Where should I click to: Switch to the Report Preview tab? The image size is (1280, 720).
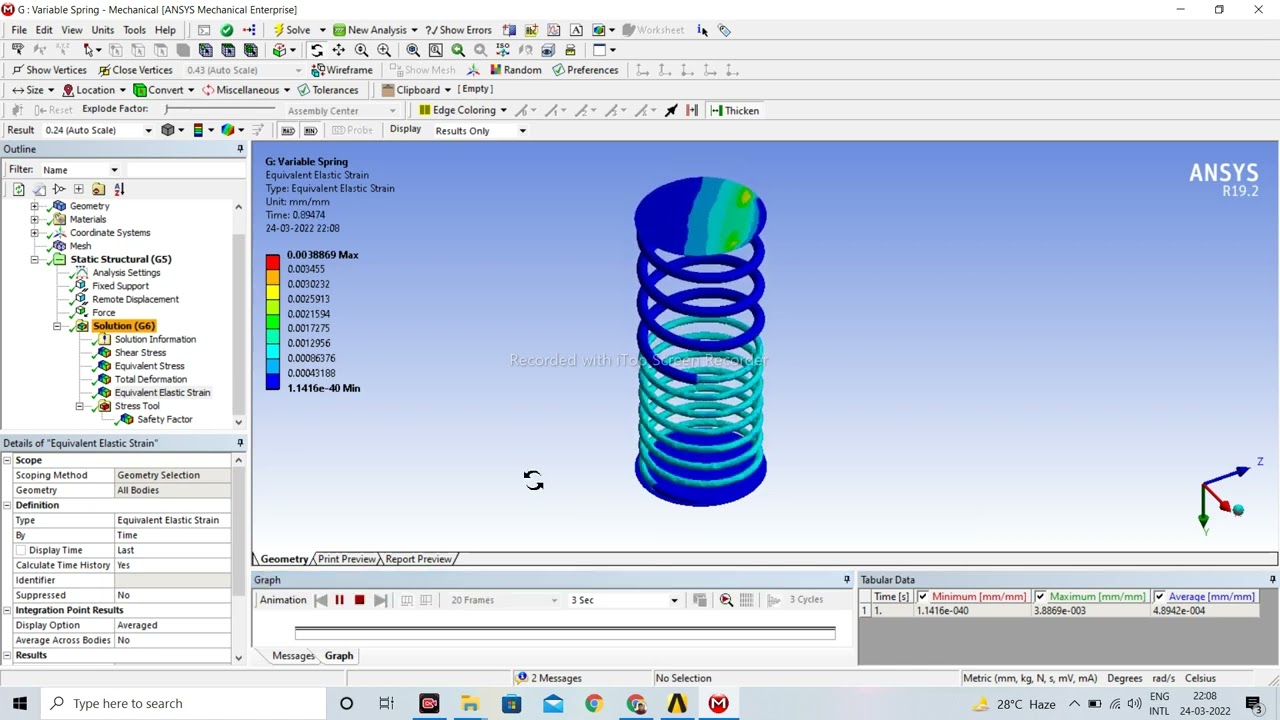418,559
